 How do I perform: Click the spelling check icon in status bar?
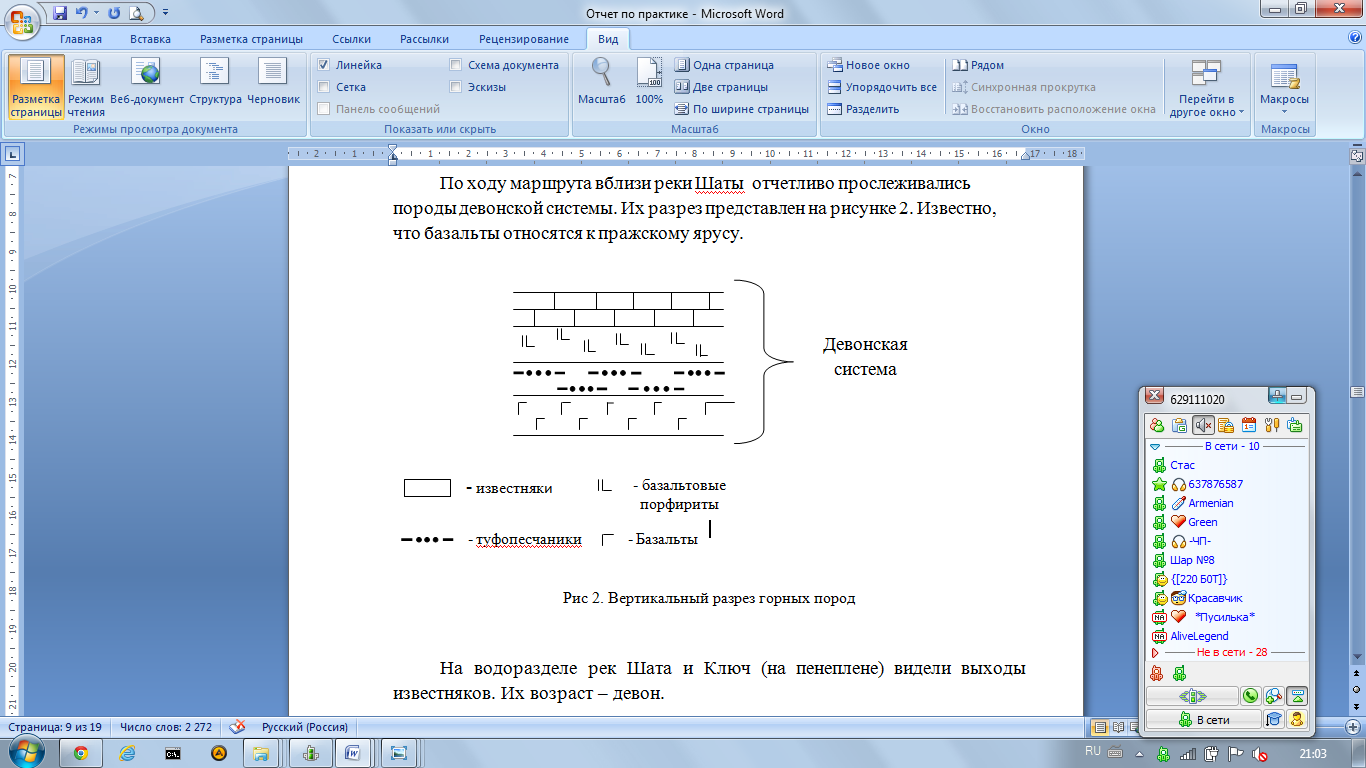[238, 727]
